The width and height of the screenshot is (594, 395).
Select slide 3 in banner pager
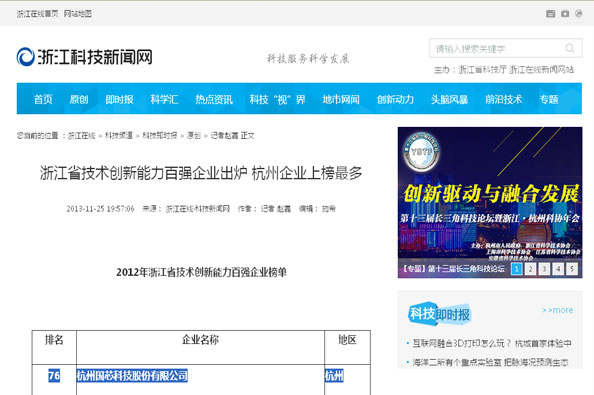(544, 269)
